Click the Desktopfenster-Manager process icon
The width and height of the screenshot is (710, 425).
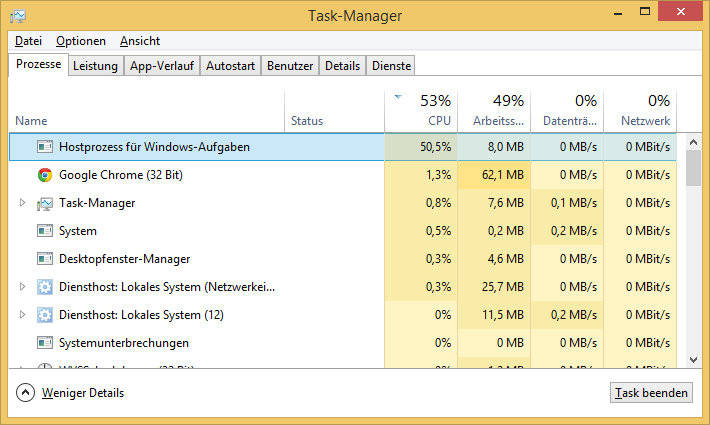pyautogui.click(x=45, y=259)
